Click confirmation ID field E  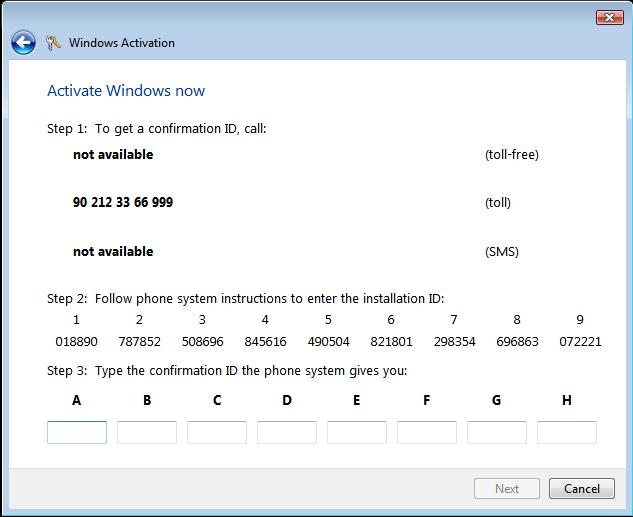[x=357, y=432]
